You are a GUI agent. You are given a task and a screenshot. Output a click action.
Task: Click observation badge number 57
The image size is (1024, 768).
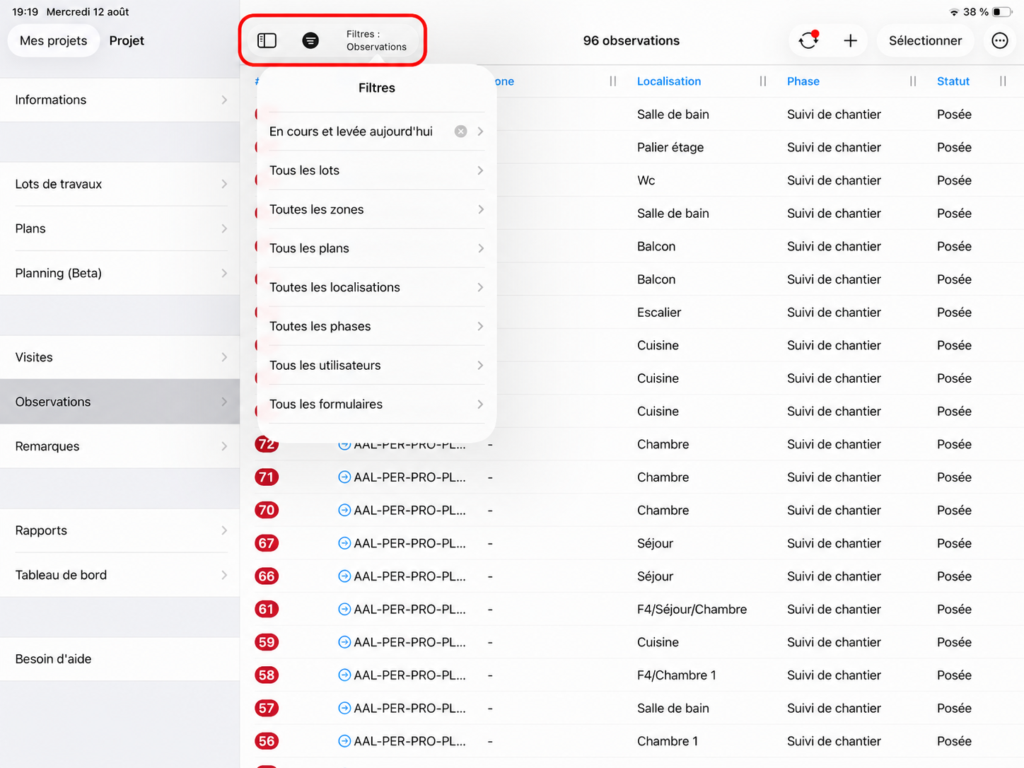(266, 708)
